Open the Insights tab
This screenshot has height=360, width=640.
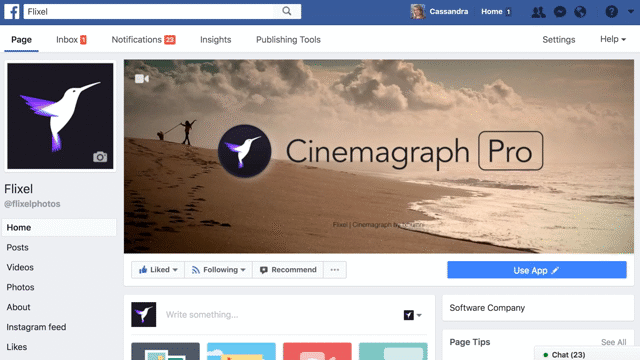click(216, 40)
